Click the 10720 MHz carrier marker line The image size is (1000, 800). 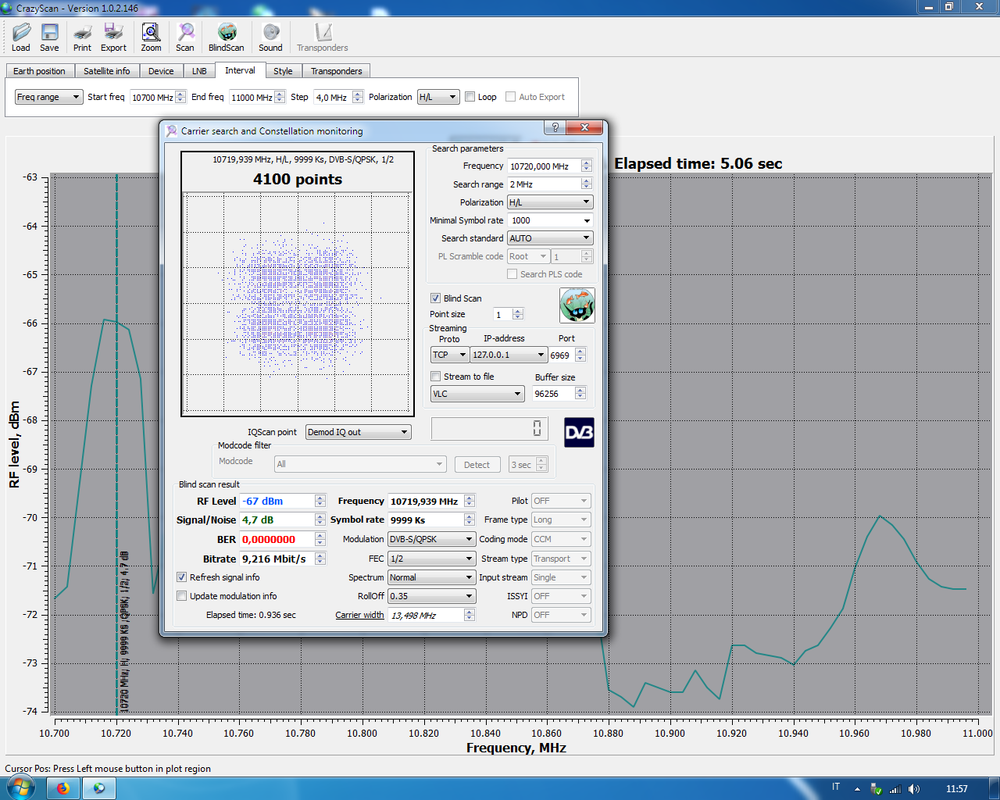(x=117, y=443)
